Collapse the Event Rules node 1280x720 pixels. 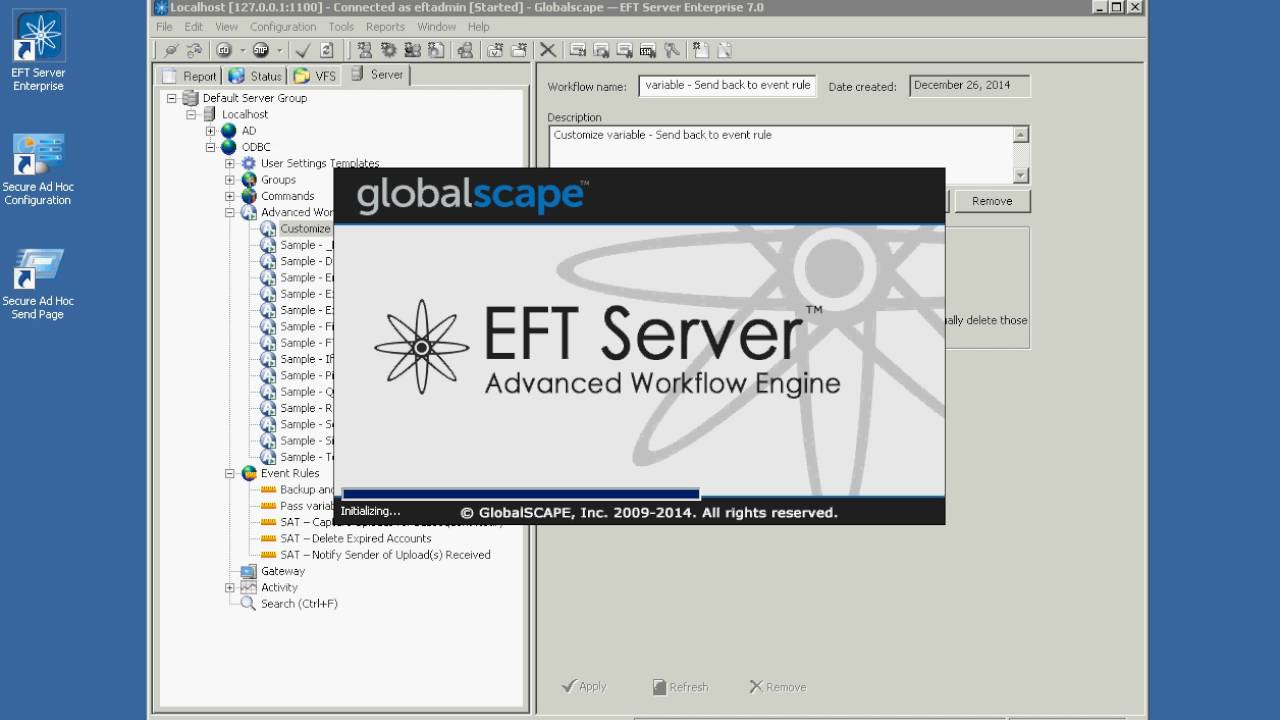[x=230, y=473]
